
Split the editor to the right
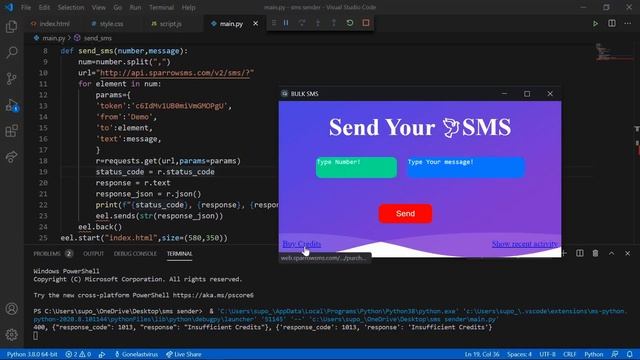[x=612, y=24]
